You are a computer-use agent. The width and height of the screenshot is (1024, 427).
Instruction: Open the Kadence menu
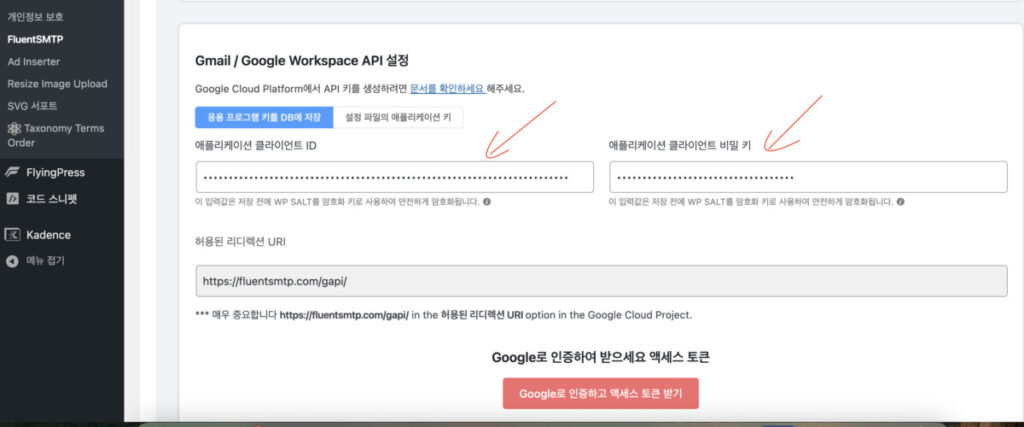click(48, 234)
